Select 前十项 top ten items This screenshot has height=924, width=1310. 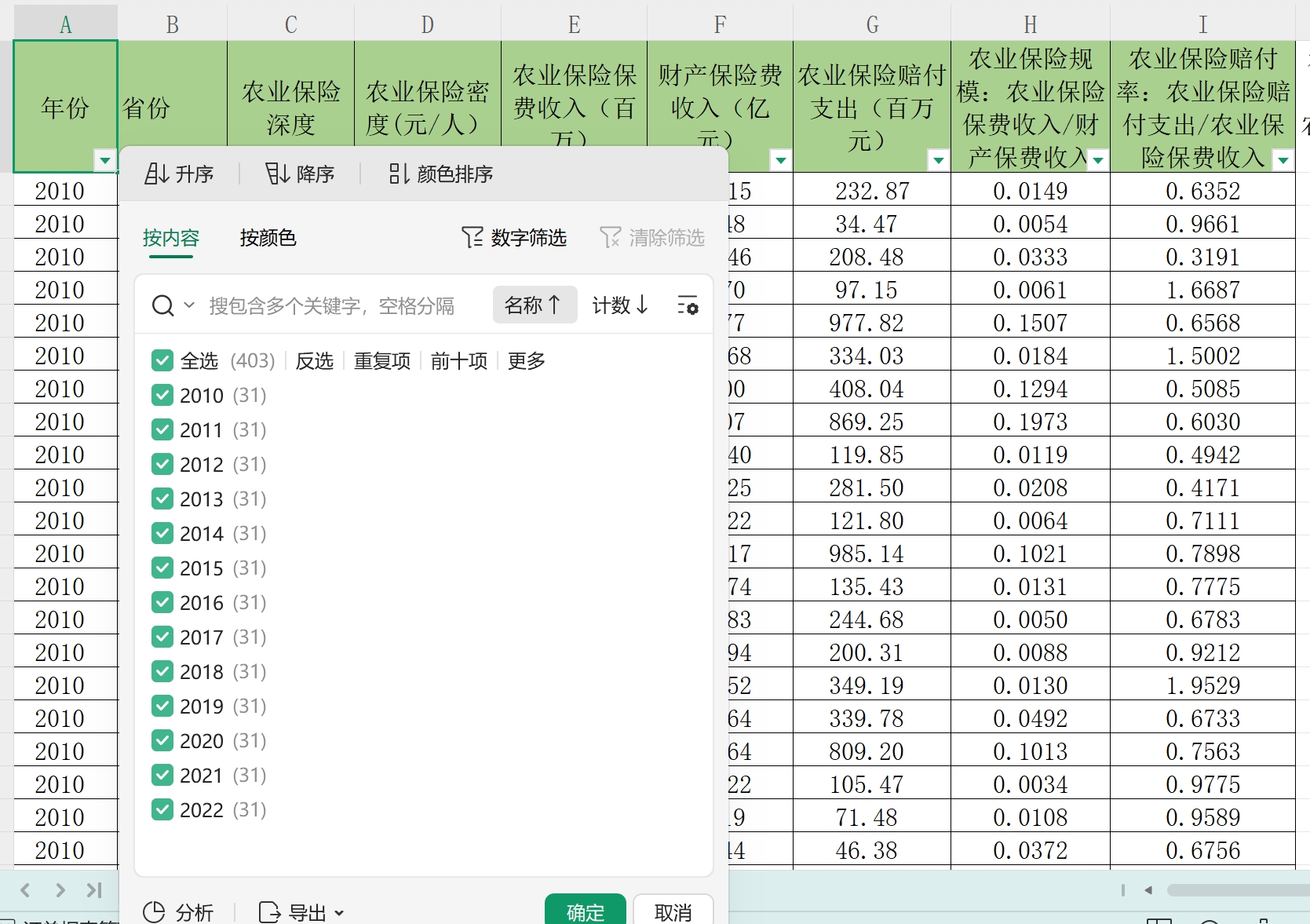(x=459, y=360)
